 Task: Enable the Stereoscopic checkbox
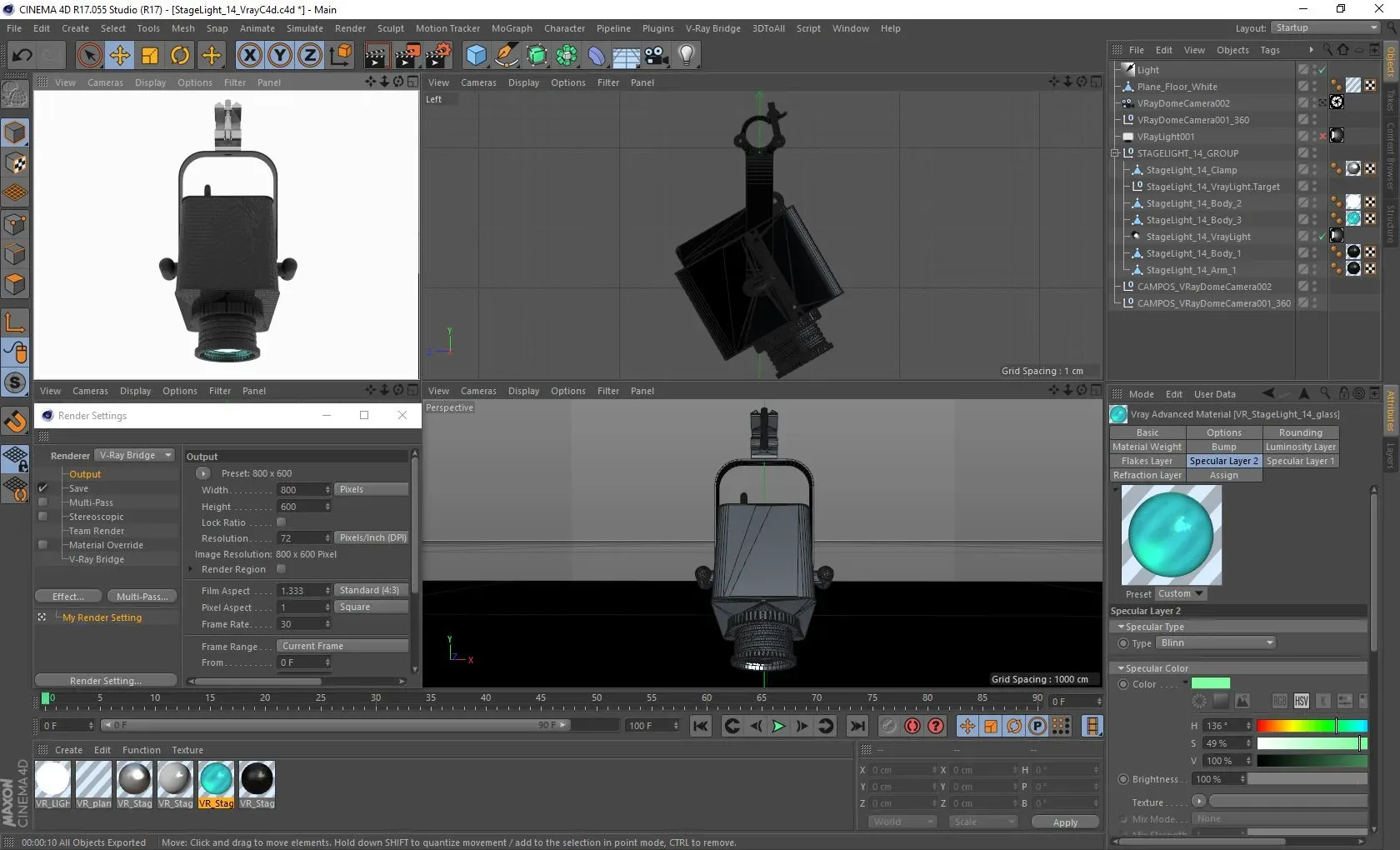(42, 517)
